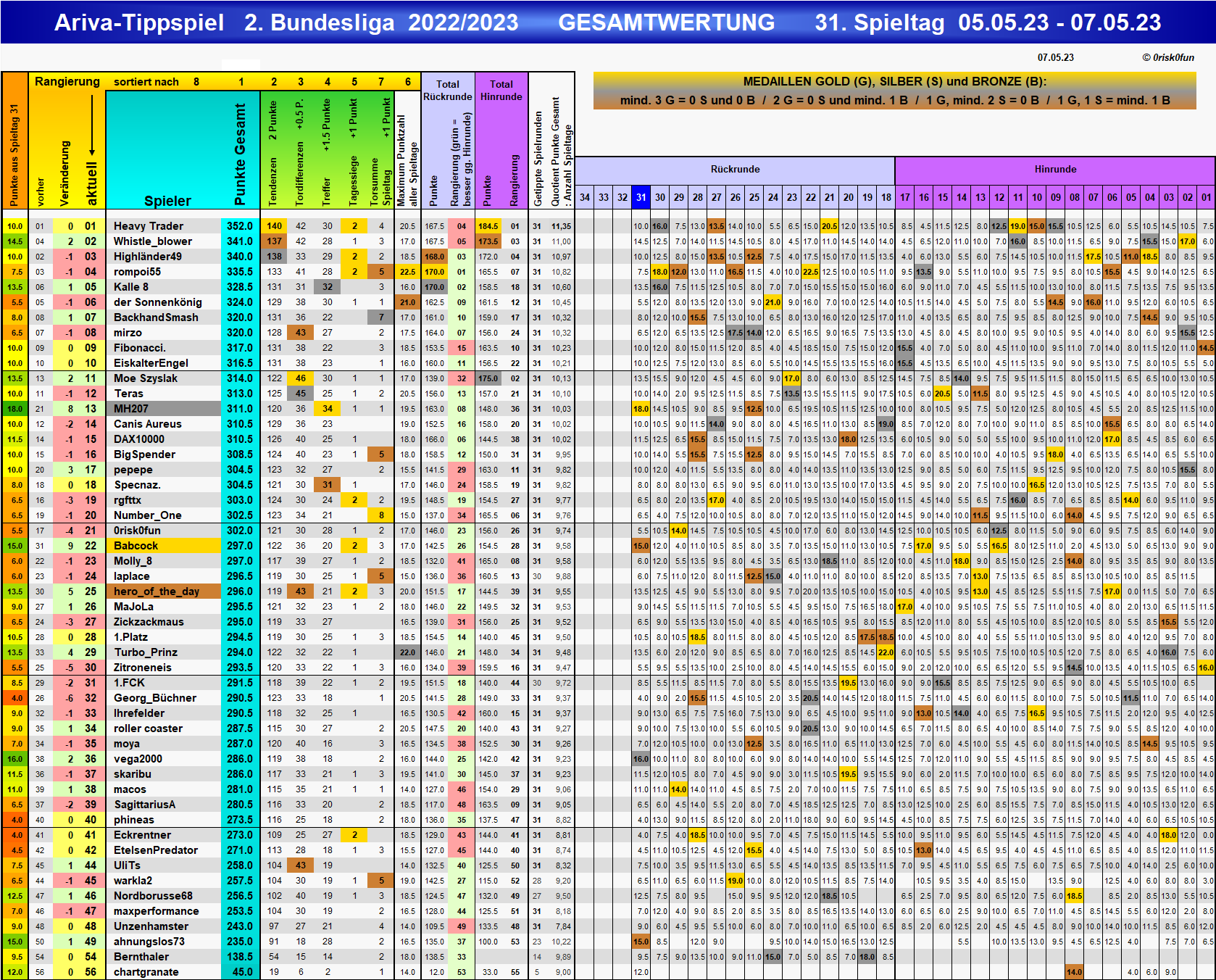Viewport: 1216px width, 980px height.
Task: Click matchday 34 column header
Action: (585, 197)
